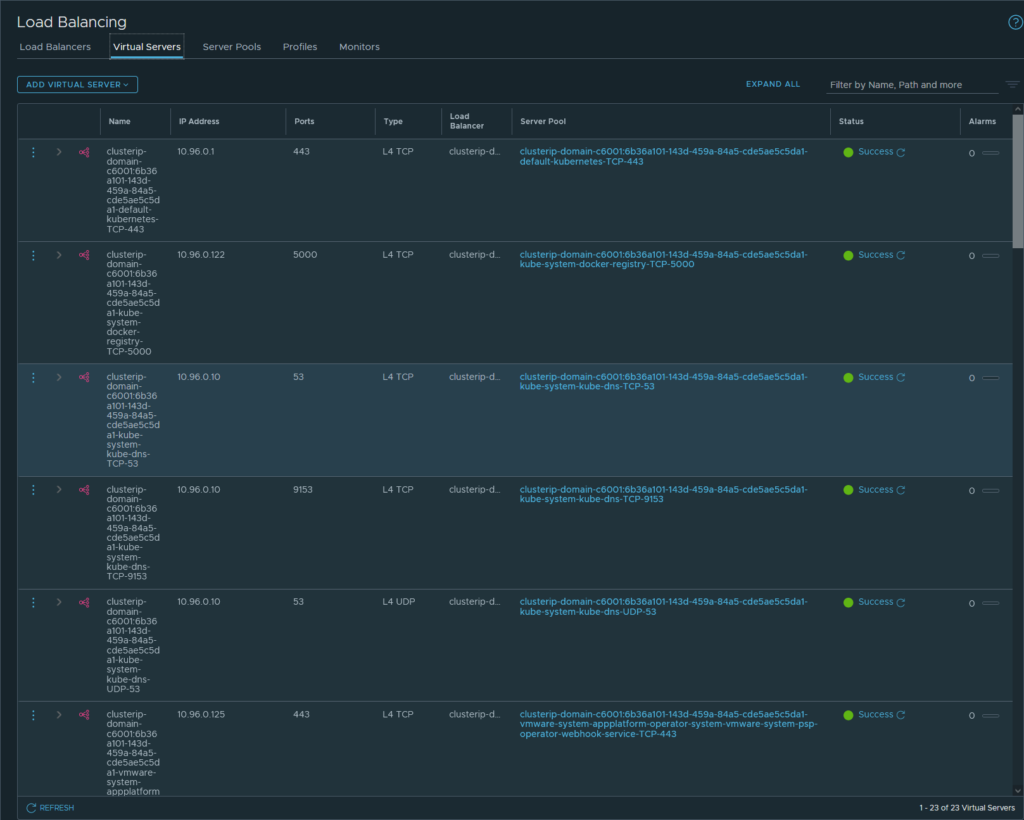Click the Name column header
Viewport: 1024px width, 820px height.
(120, 121)
